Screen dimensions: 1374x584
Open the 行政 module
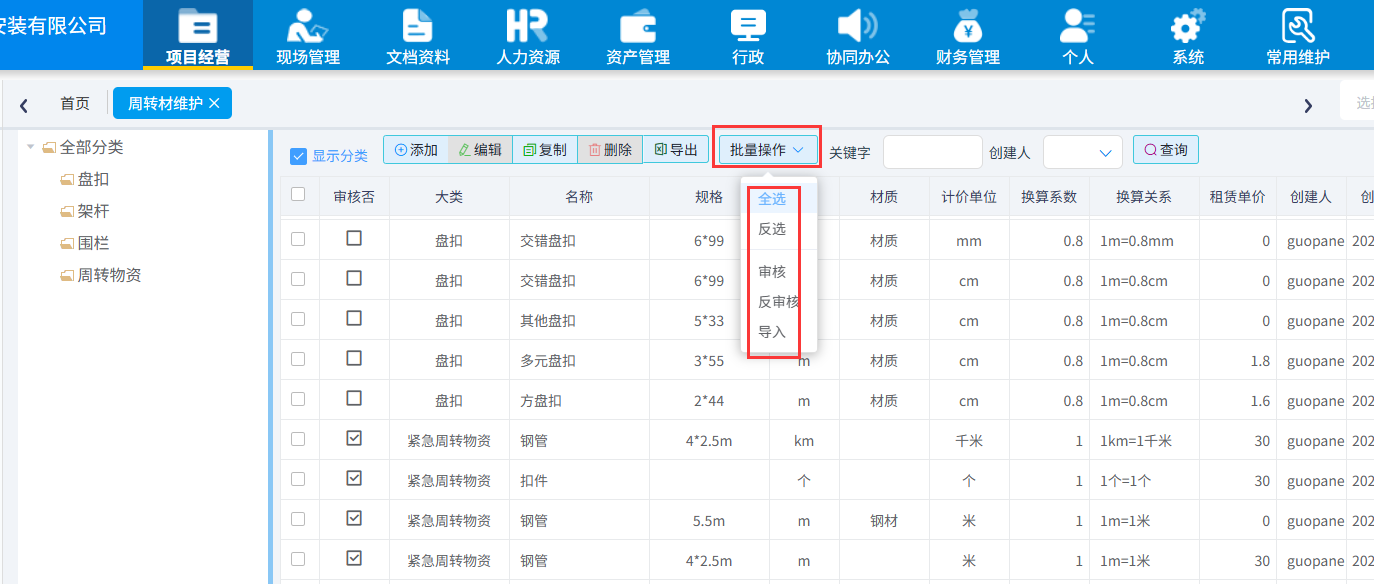click(748, 36)
